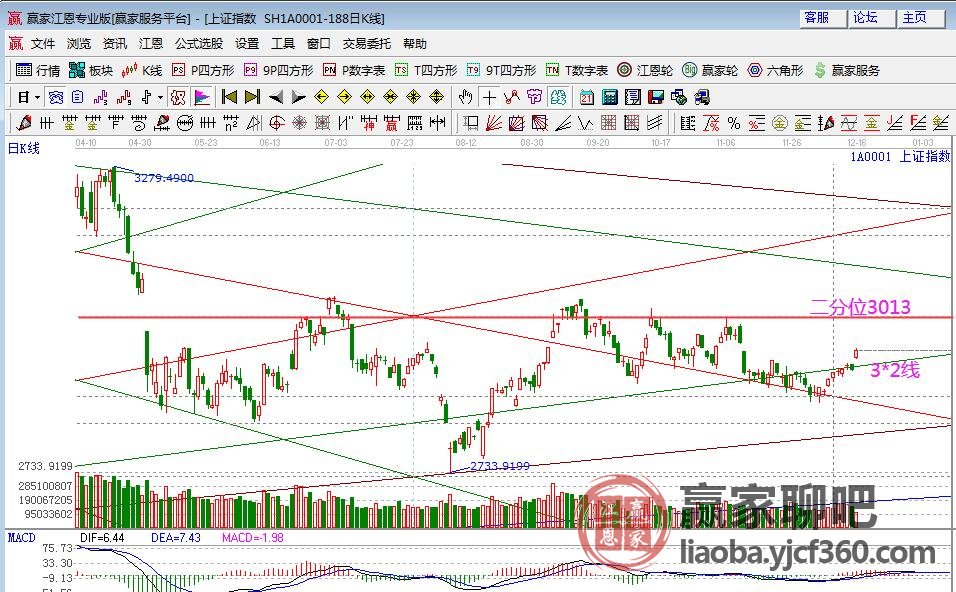Toggle the 权 price-adjustment button
Screen dimensions: 956x592
(x=178, y=98)
